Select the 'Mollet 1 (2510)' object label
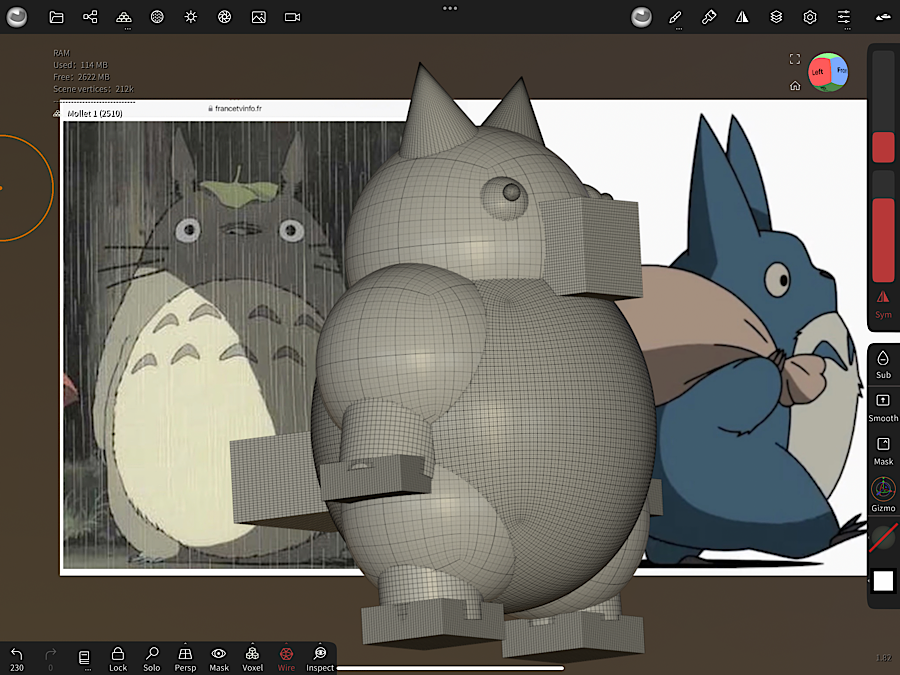The image size is (900, 675). click(95, 113)
